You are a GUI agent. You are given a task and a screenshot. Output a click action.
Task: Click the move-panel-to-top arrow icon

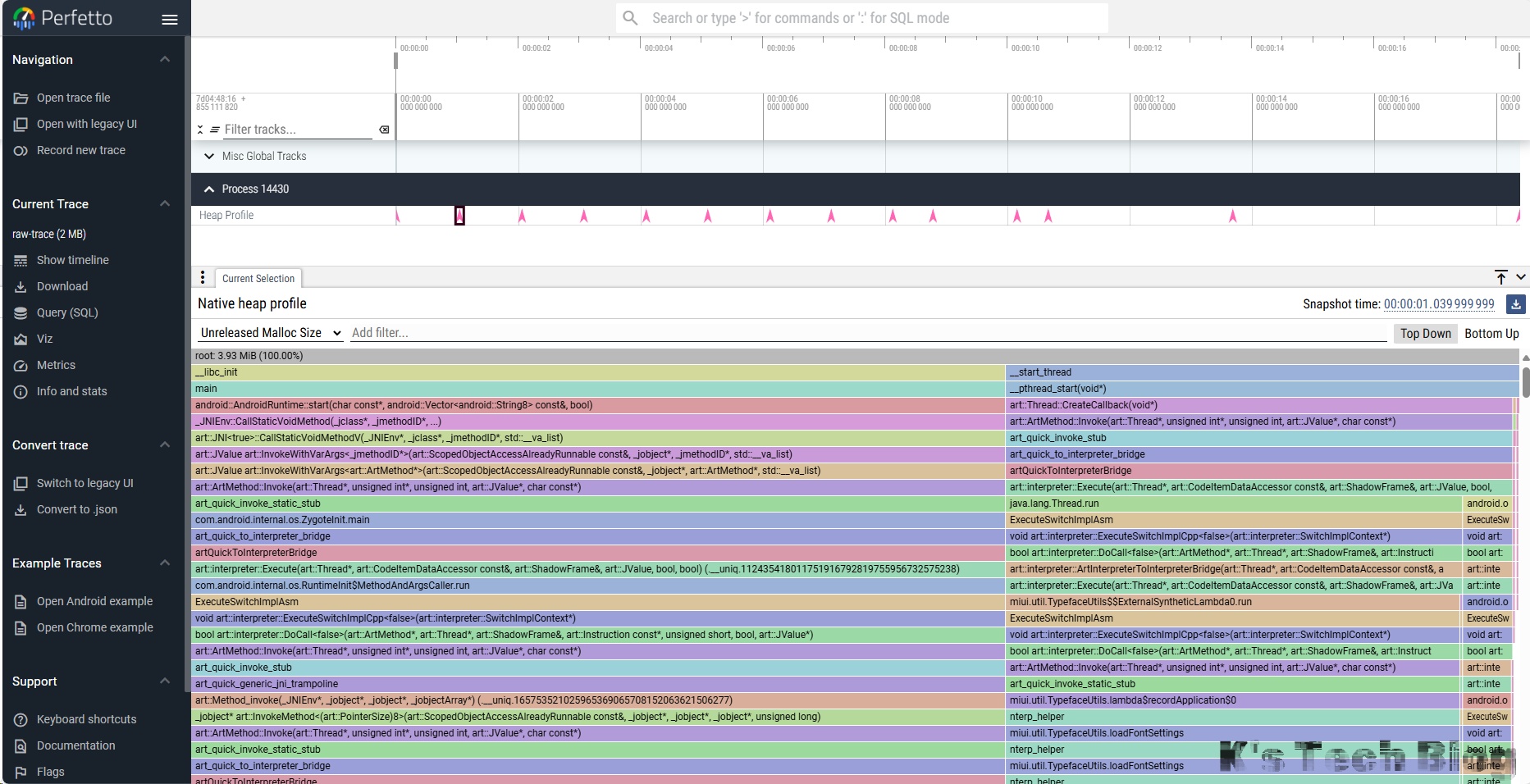tap(1500, 277)
